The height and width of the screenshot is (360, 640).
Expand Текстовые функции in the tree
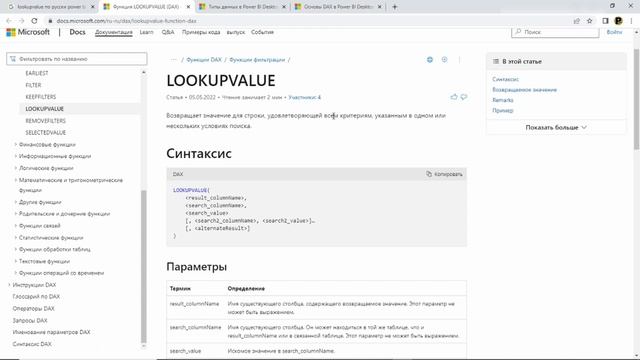(x=44, y=261)
